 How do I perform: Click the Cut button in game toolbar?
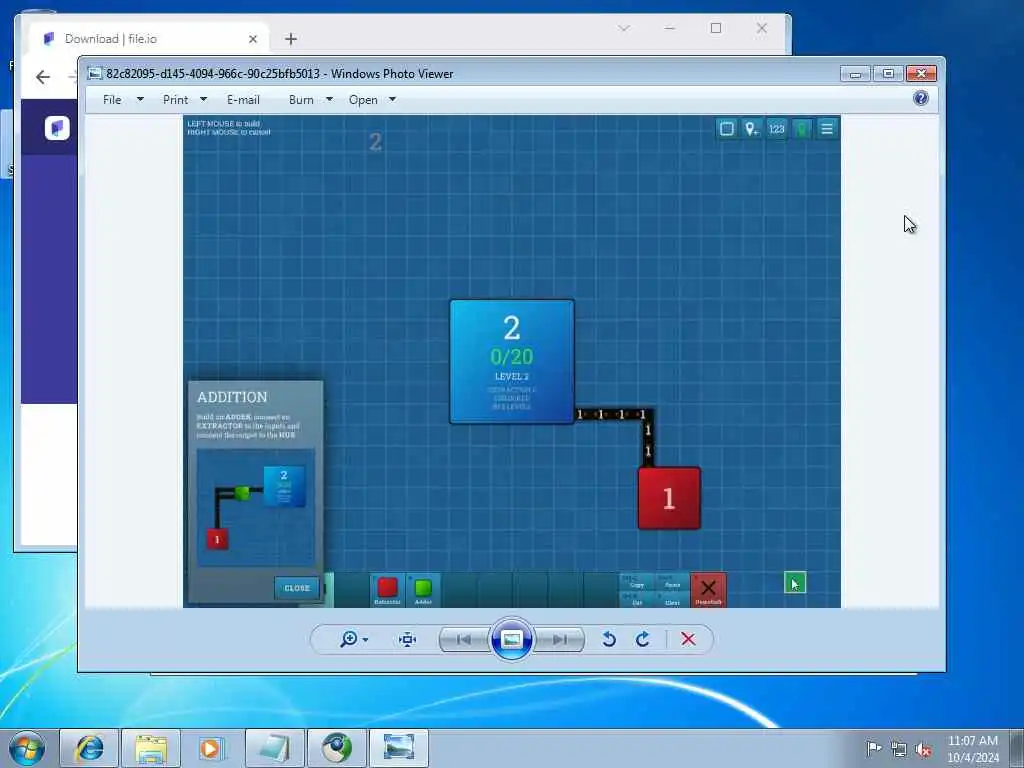(x=636, y=599)
